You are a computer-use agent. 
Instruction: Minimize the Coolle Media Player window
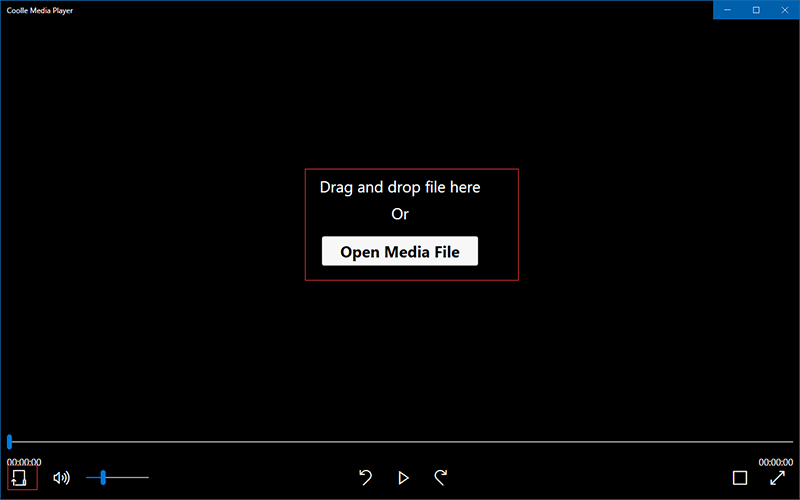click(728, 9)
